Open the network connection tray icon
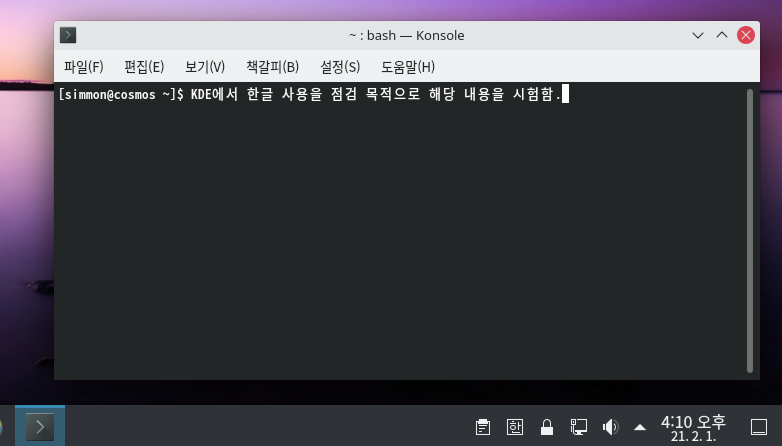Viewport: 782px width, 446px height. click(x=579, y=427)
